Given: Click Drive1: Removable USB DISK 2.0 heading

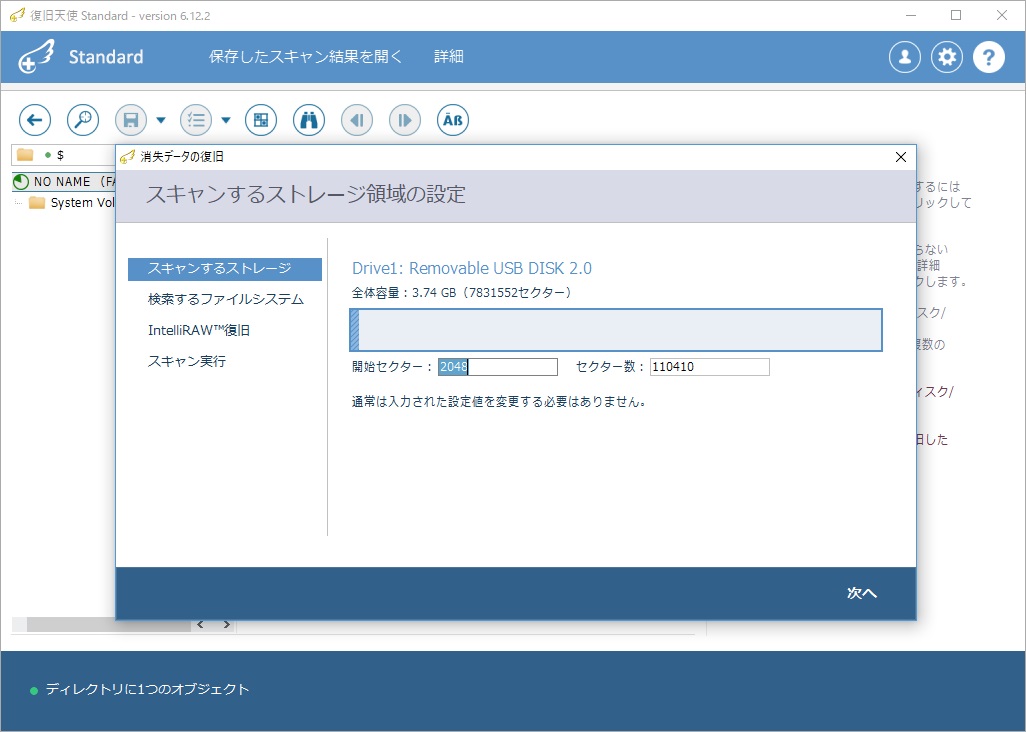Looking at the screenshot, I should click(x=472, y=268).
